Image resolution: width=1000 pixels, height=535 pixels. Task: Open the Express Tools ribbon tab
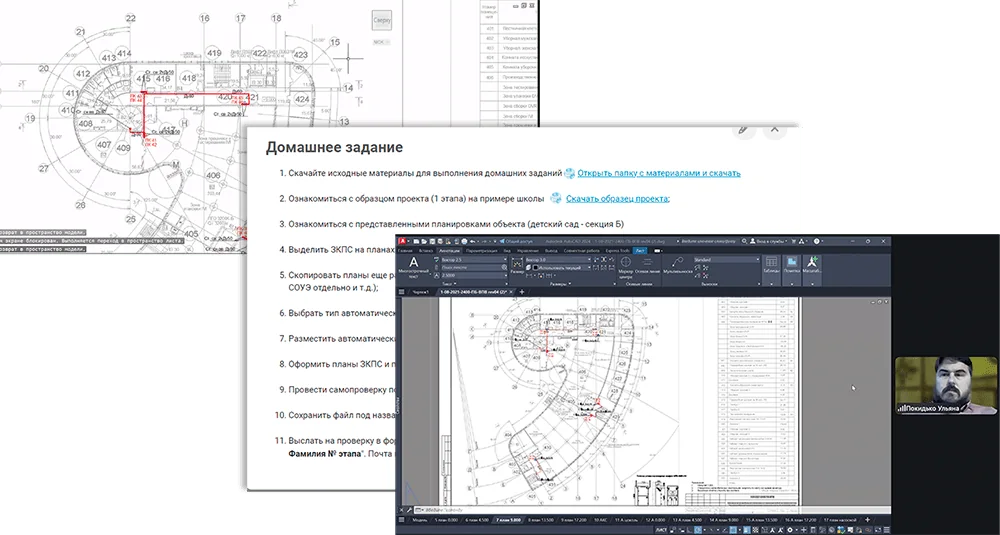pyautogui.click(x=617, y=251)
